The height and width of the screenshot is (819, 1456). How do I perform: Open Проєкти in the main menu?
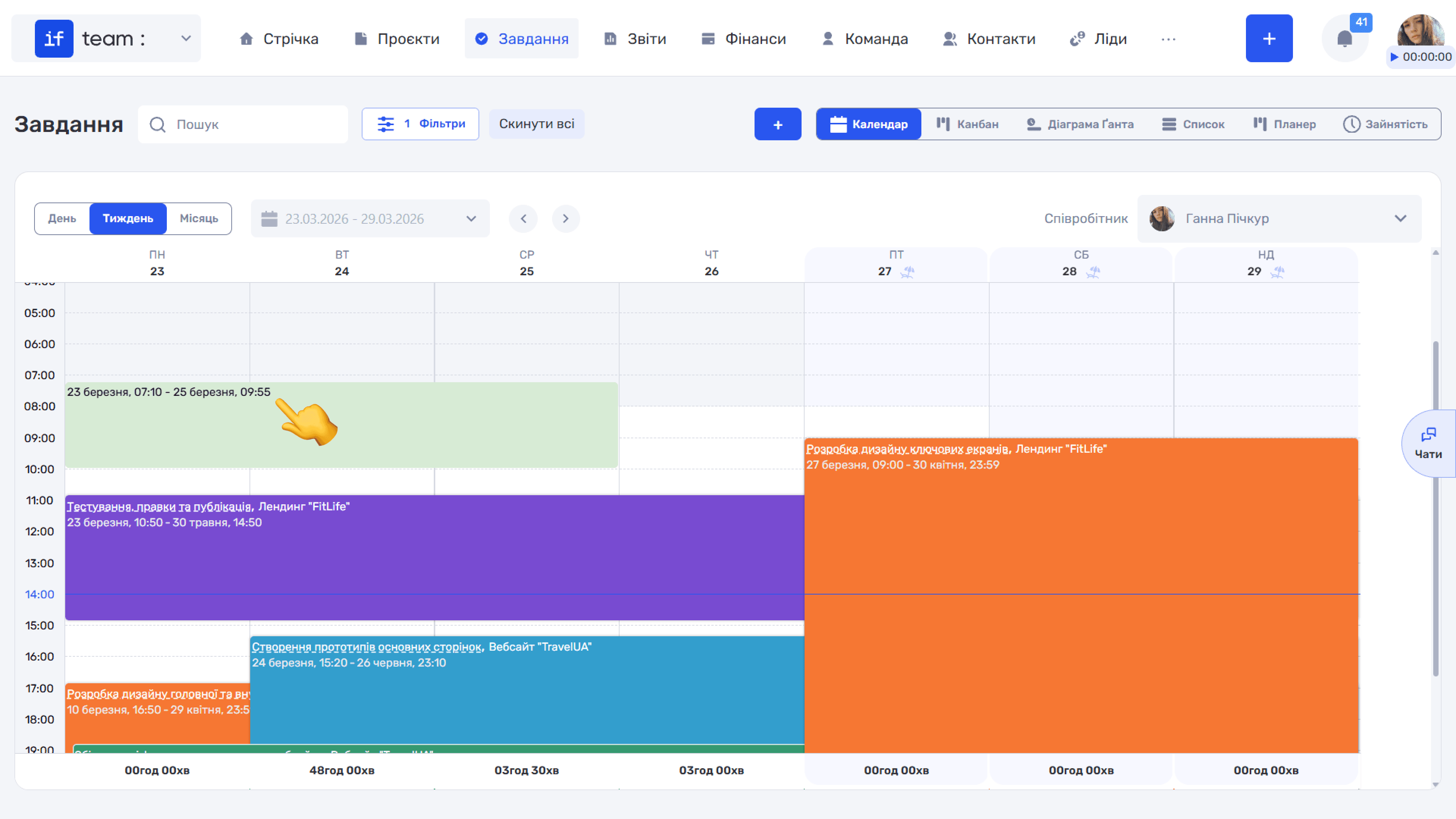(x=397, y=38)
